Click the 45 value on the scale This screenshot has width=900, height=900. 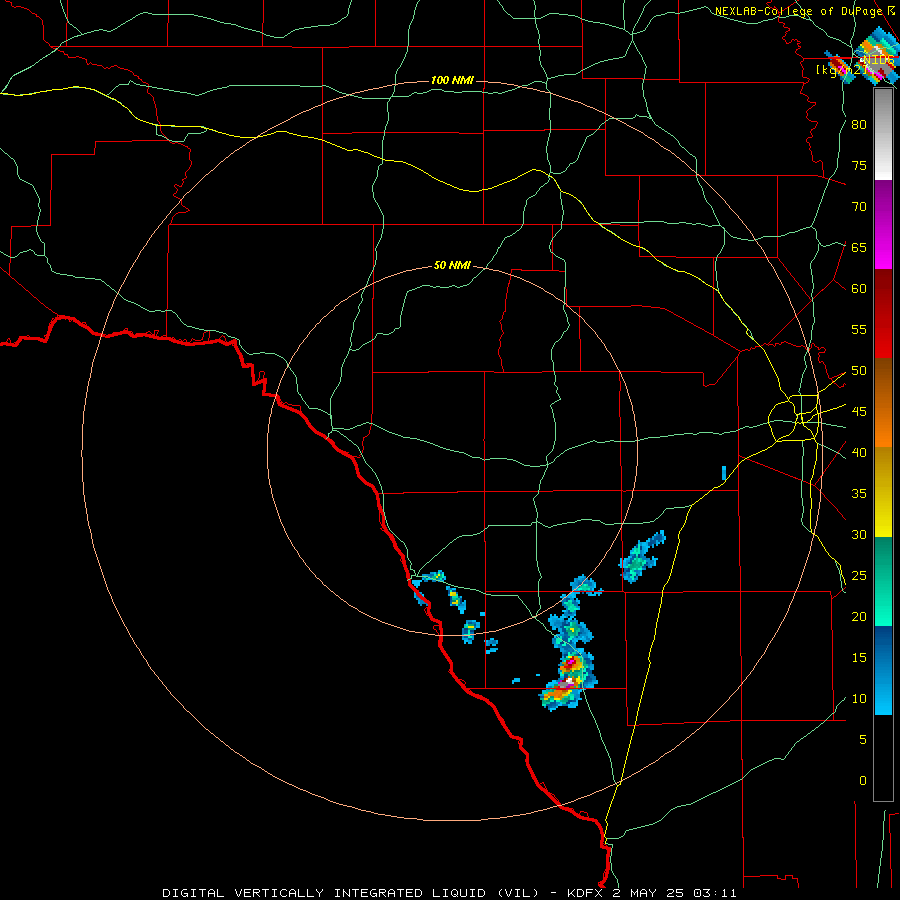(859, 412)
